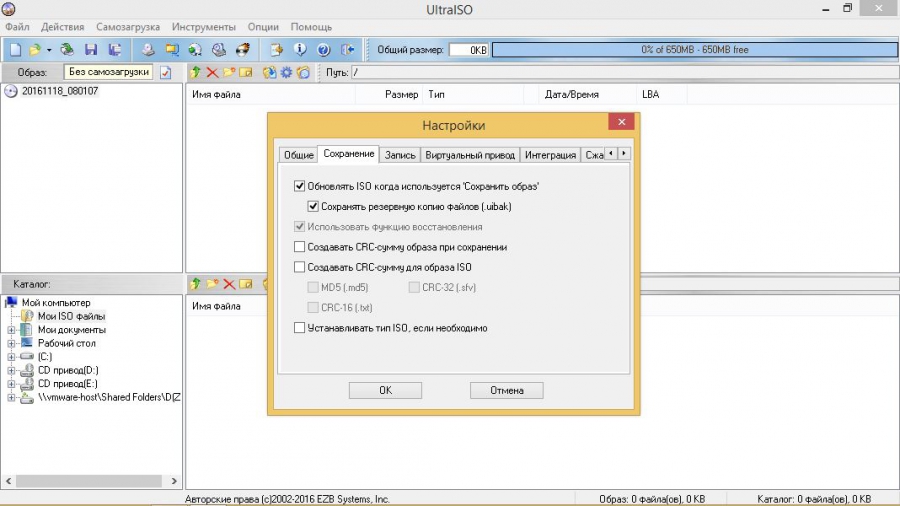
Task: Uncheck 'Обновлять ISO когда используется' checkbox
Action: (299, 187)
